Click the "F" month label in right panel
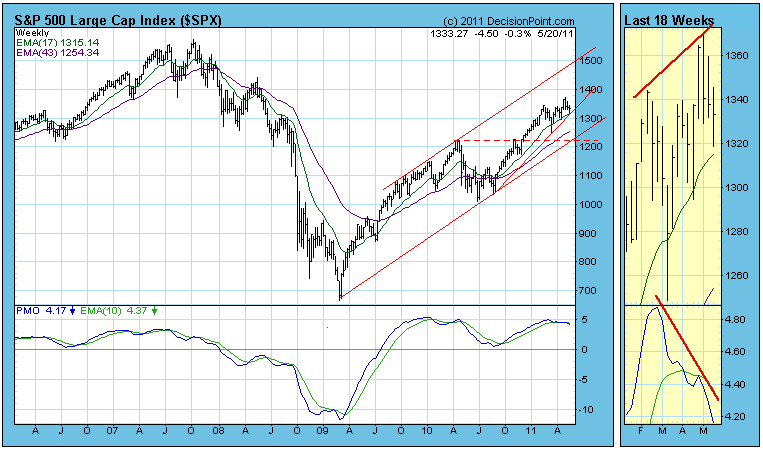Screen dimensions: 763x452 pos(641,431)
